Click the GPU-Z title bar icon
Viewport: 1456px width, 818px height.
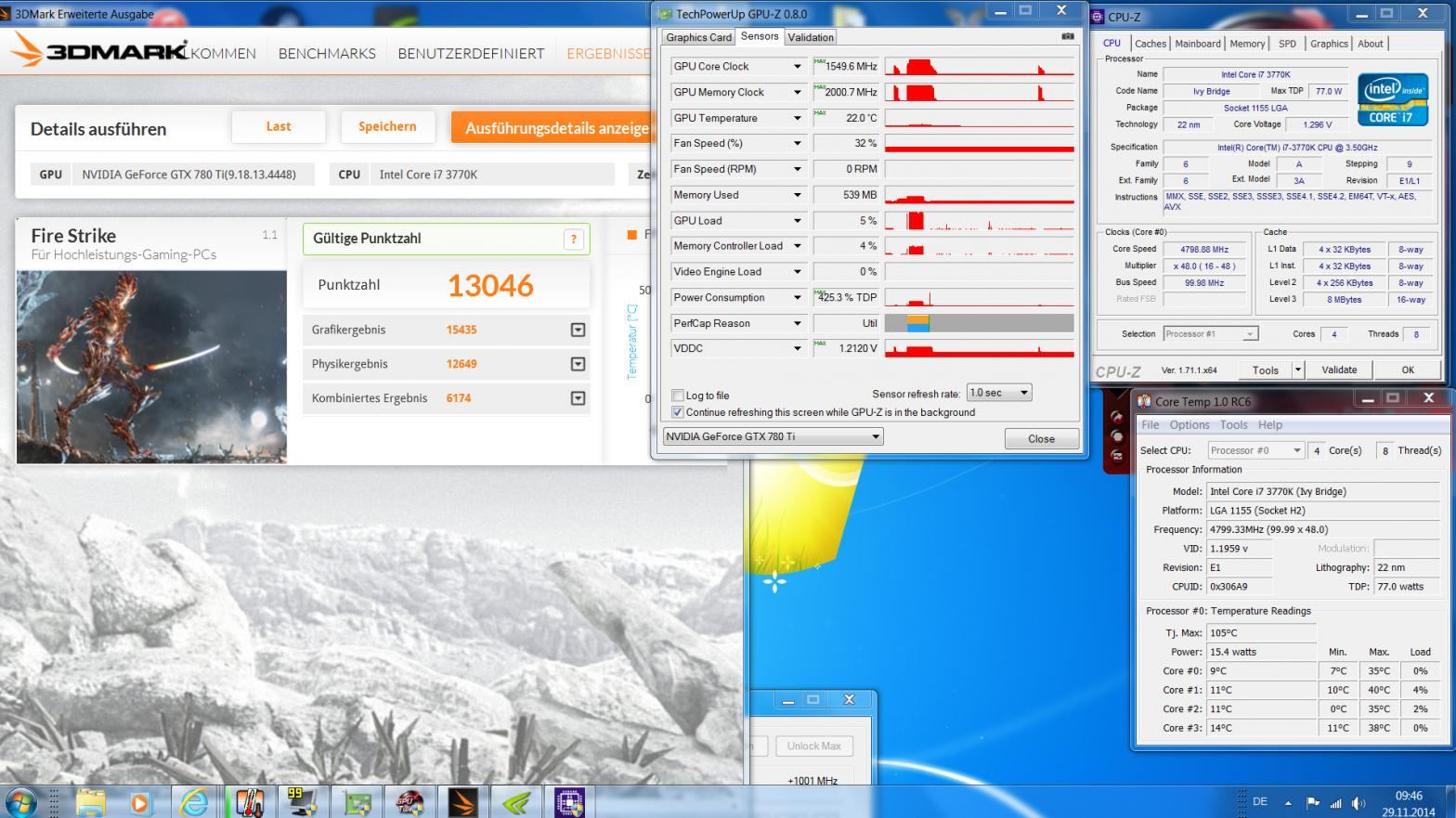665,13
